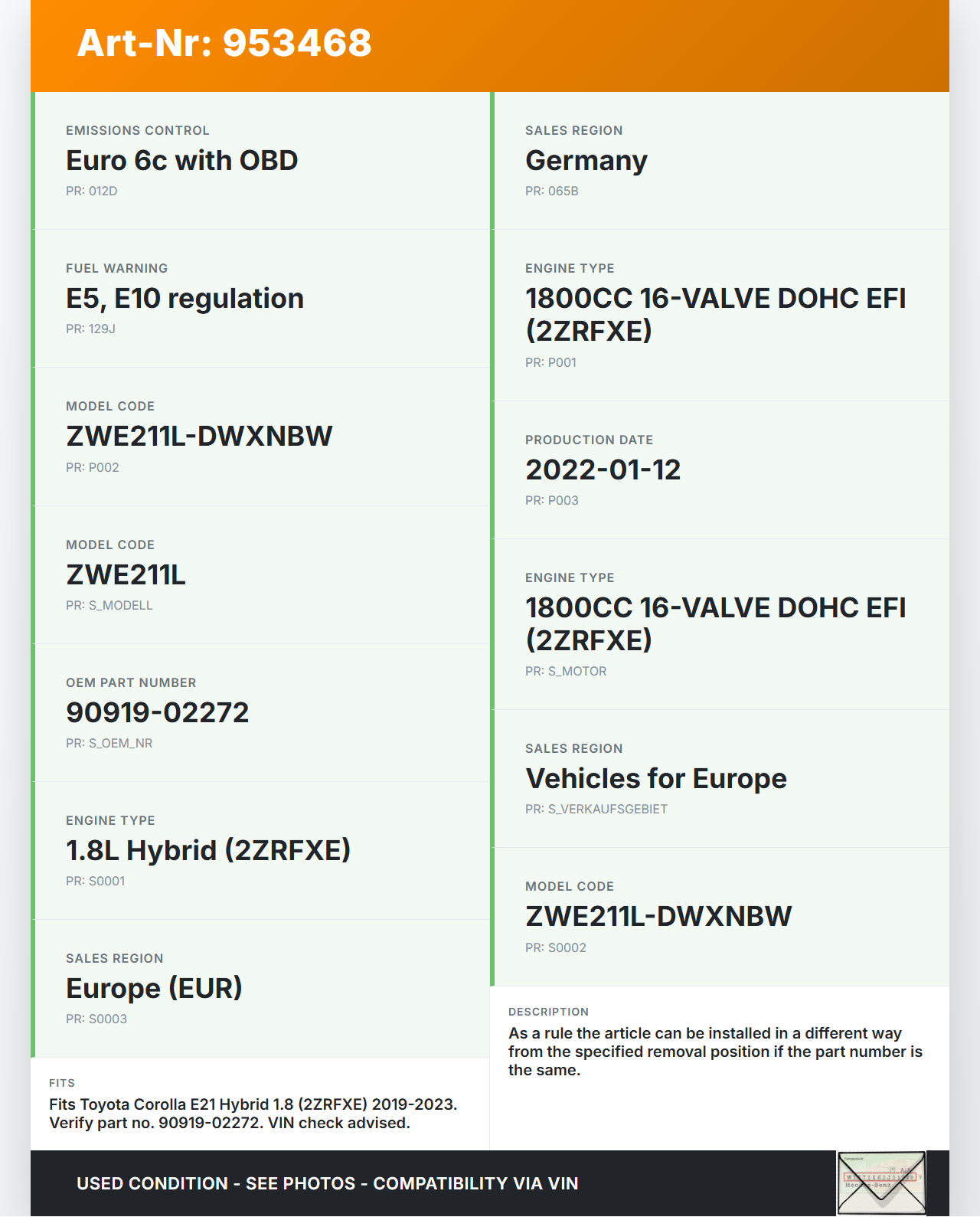Viewport: 980px width, 1217px height.
Task: Click the Germany sales region value
Action: coord(586,161)
